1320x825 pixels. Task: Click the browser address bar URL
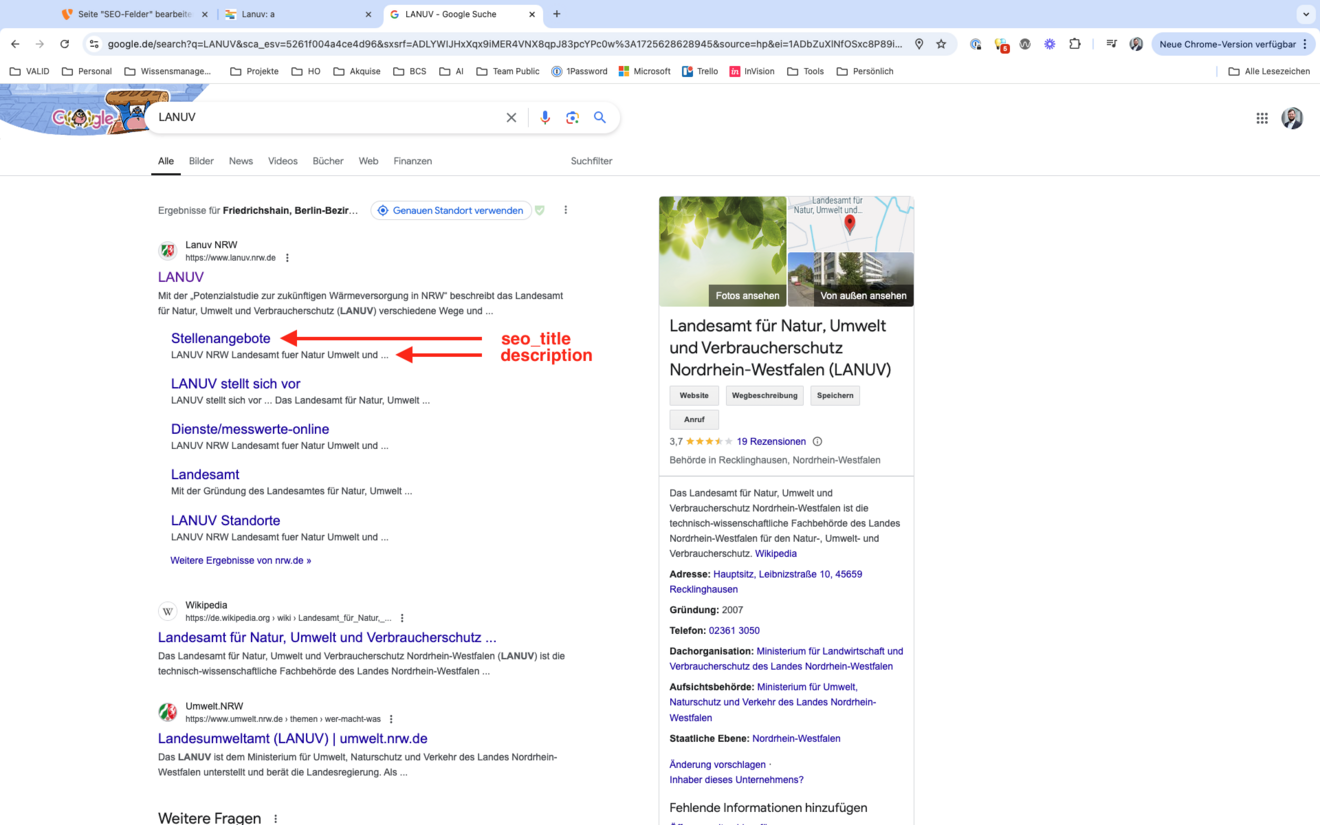pos(505,44)
